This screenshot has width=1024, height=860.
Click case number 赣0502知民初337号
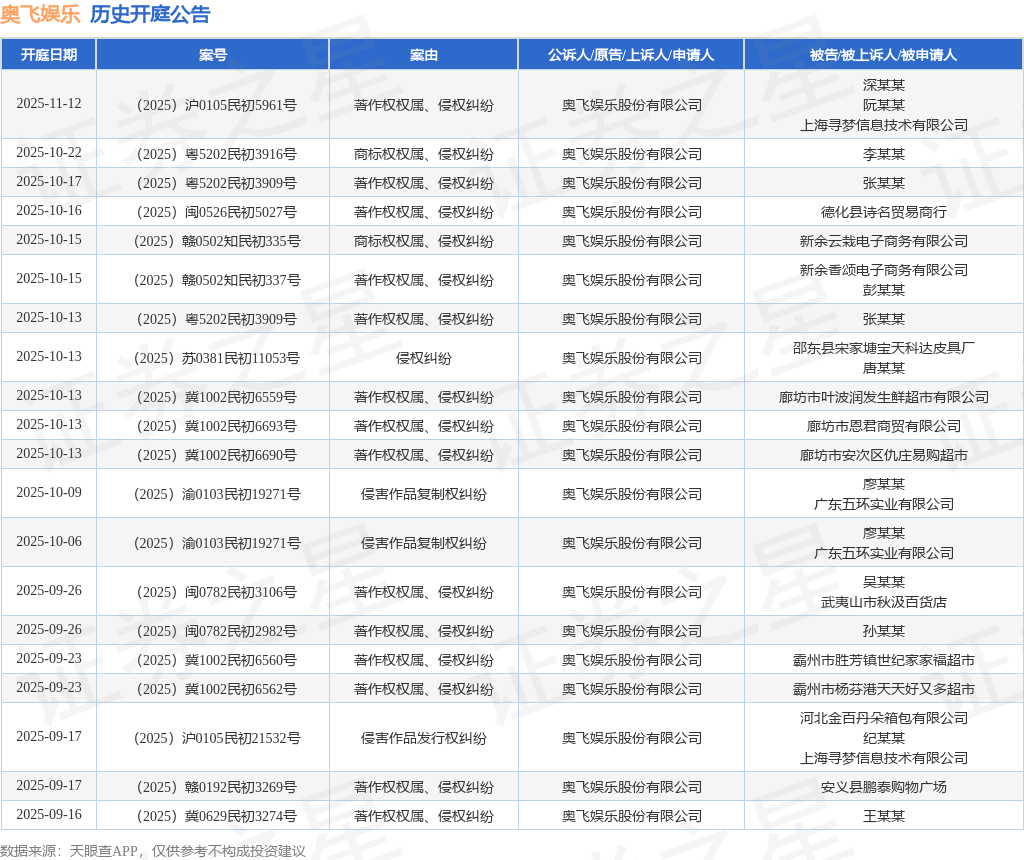tap(217, 280)
